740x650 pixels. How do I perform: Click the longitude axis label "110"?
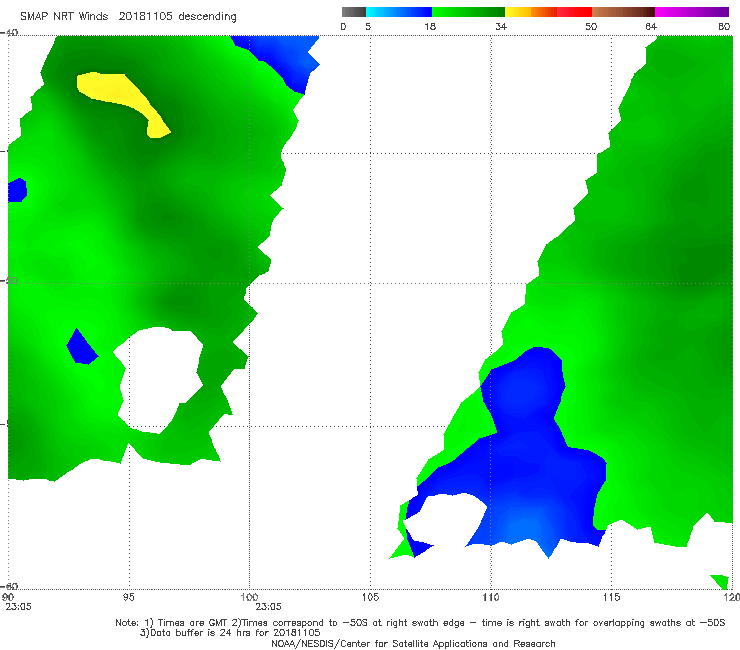click(x=491, y=597)
